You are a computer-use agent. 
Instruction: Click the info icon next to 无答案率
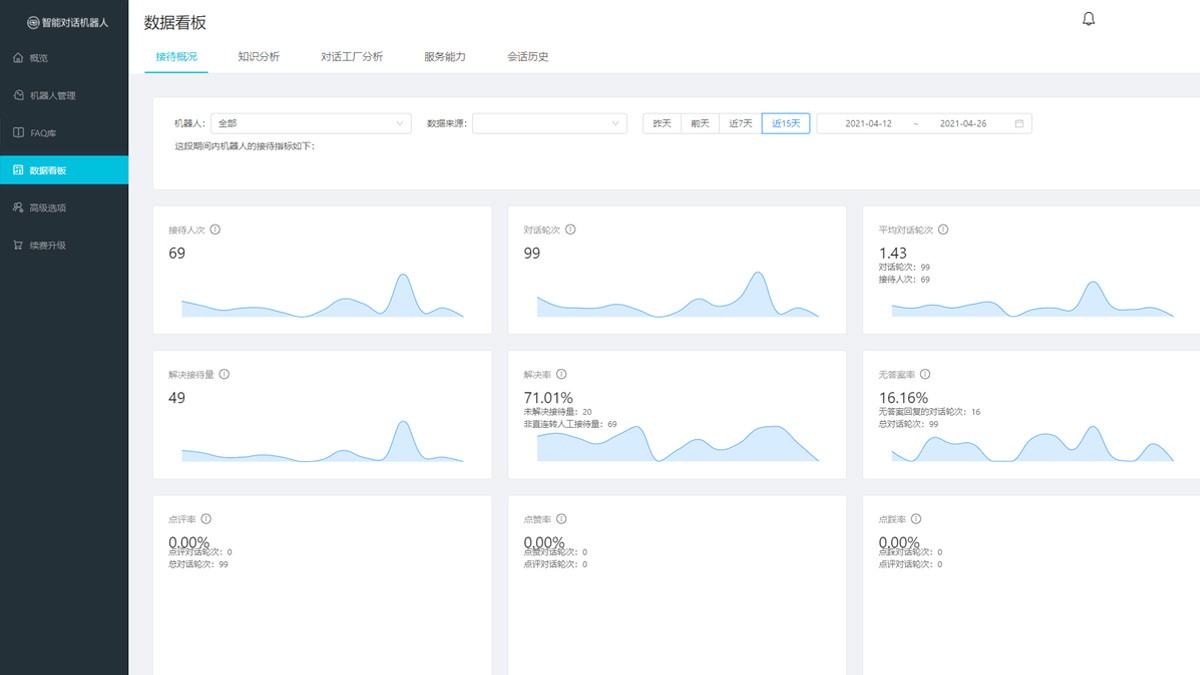pyautogui.click(x=925, y=374)
